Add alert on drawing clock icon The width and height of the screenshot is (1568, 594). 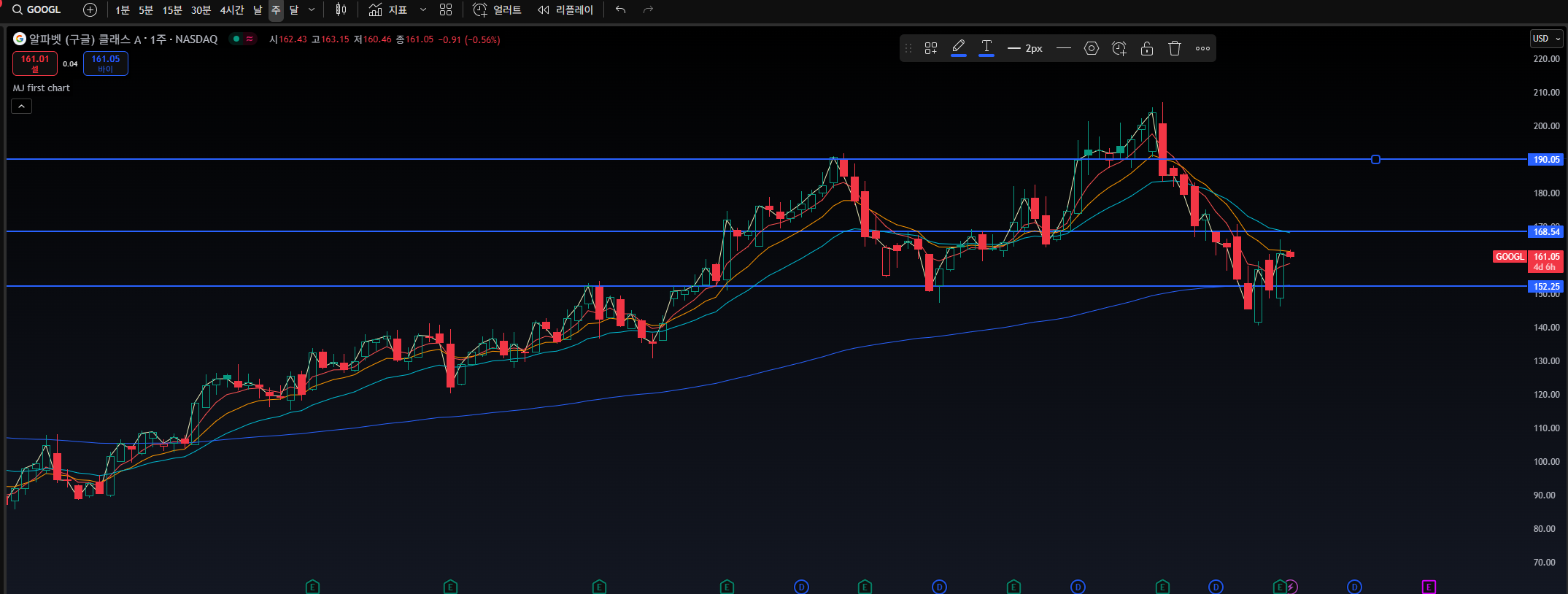1119,48
